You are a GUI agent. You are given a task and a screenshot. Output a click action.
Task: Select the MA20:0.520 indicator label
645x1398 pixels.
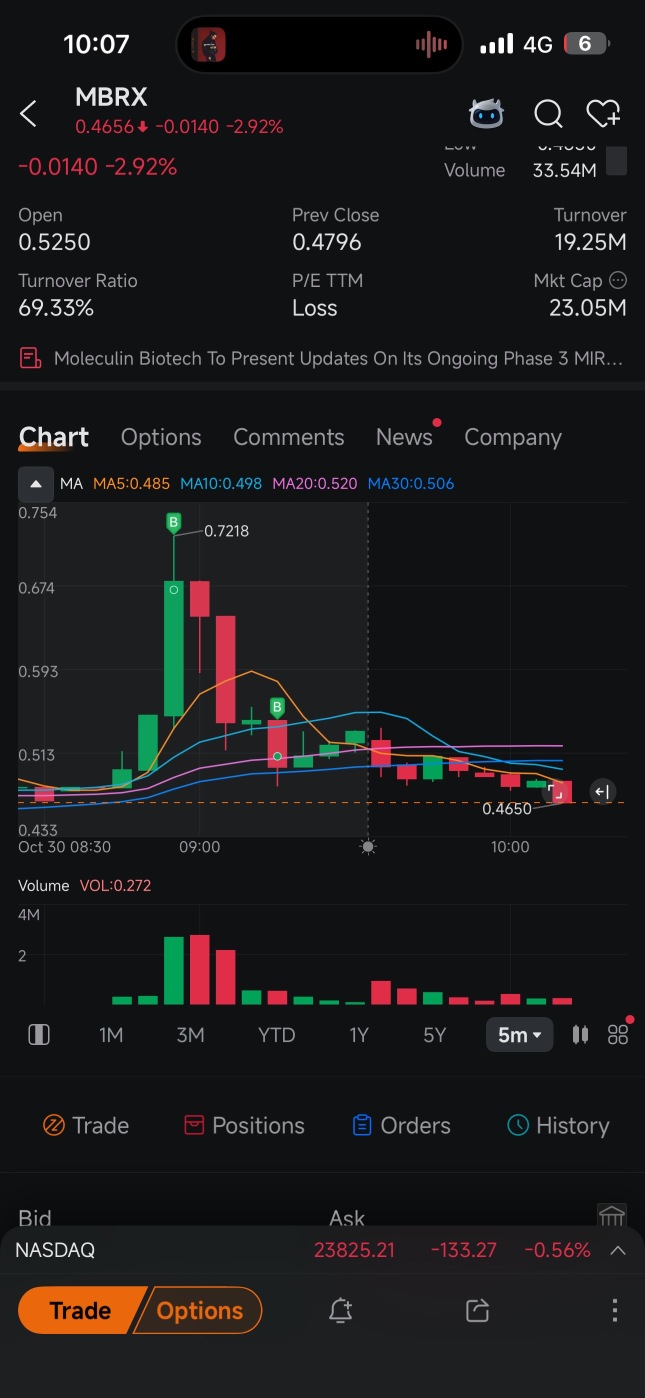tap(314, 484)
